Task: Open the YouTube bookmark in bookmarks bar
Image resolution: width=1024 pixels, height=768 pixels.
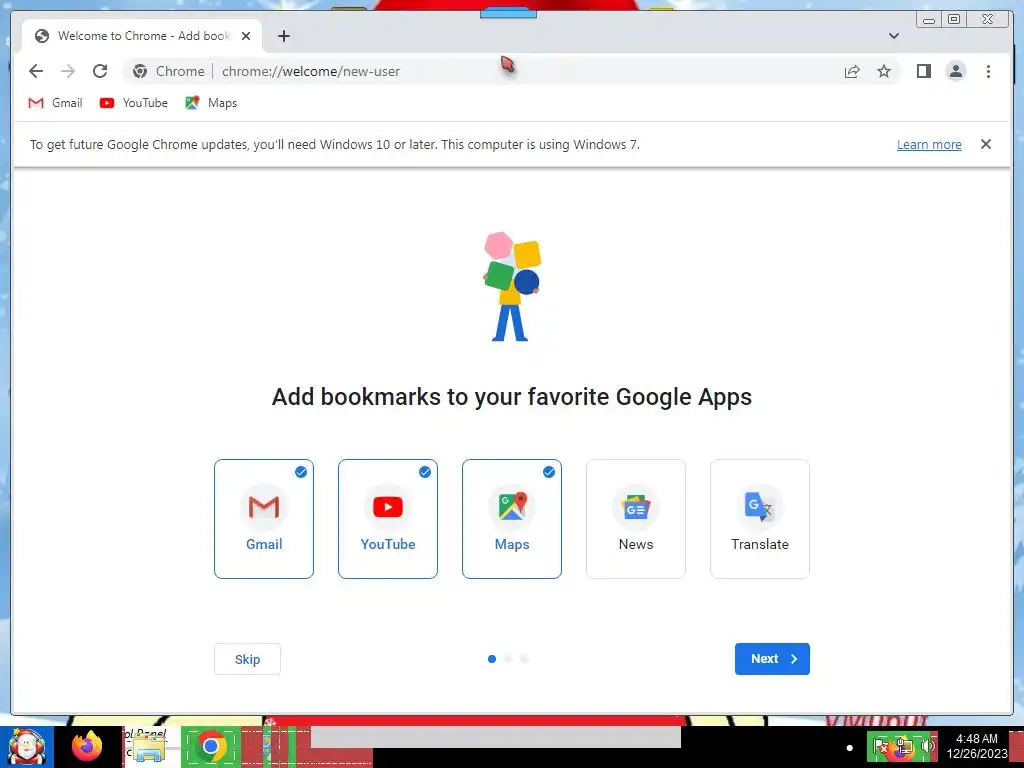Action: (x=134, y=103)
